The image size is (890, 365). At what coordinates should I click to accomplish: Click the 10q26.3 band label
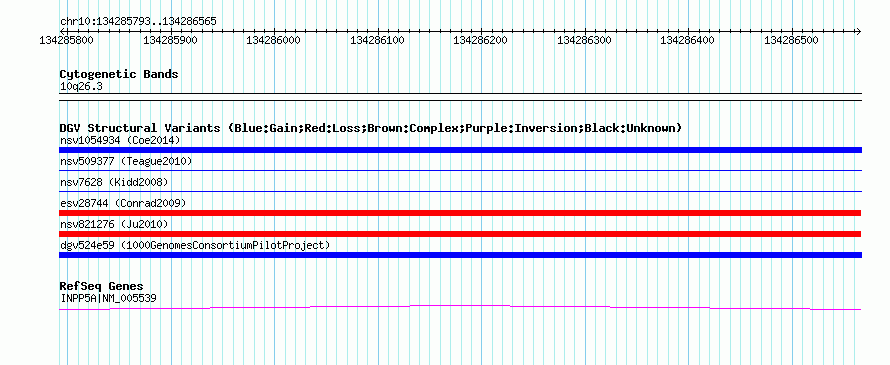coord(81,87)
